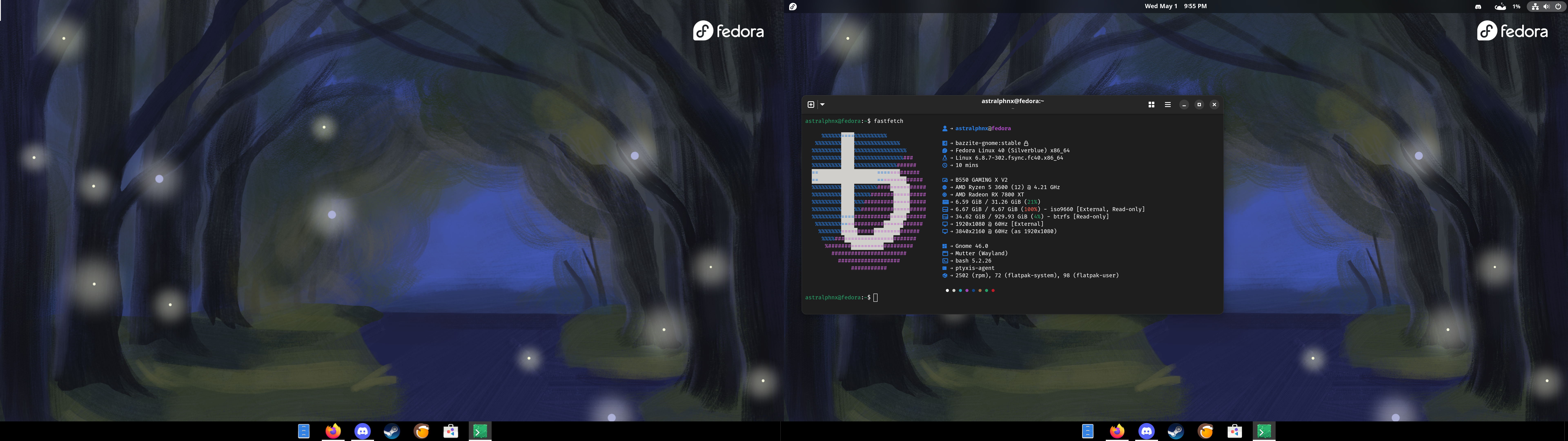The width and height of the screenshot is (1568, 441).
Task: Click the red dot in fastfetch color palette
Action: (x=993, y=291)
